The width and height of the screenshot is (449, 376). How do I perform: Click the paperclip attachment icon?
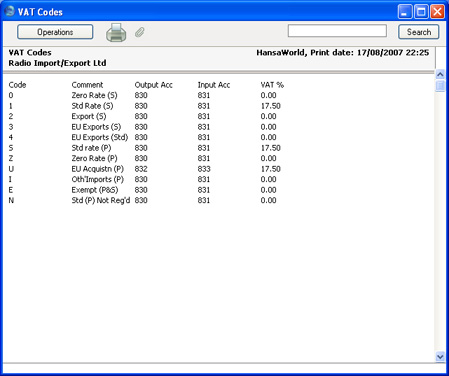[x=140, y=32]
